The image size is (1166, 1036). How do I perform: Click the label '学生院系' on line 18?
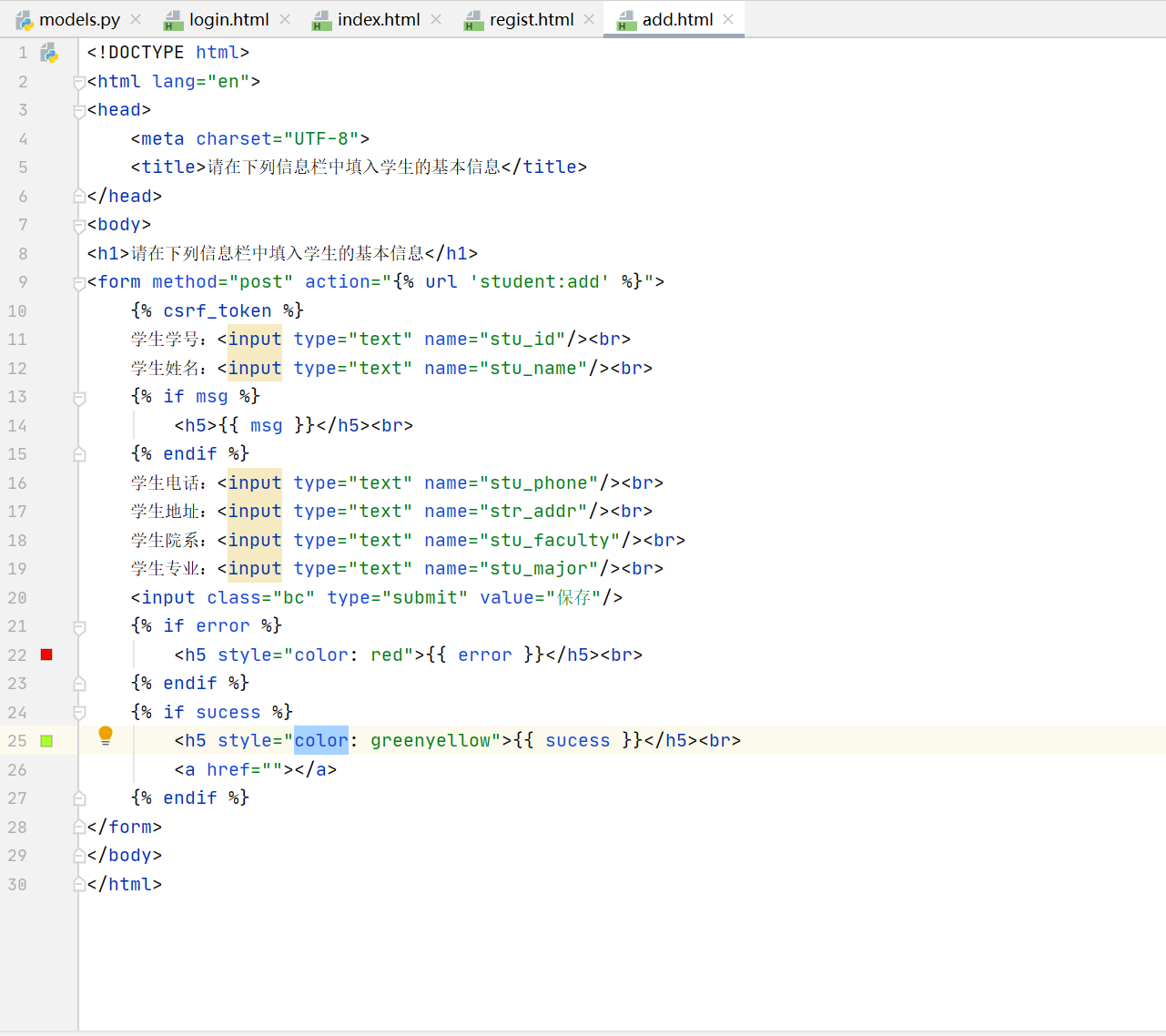164,541
